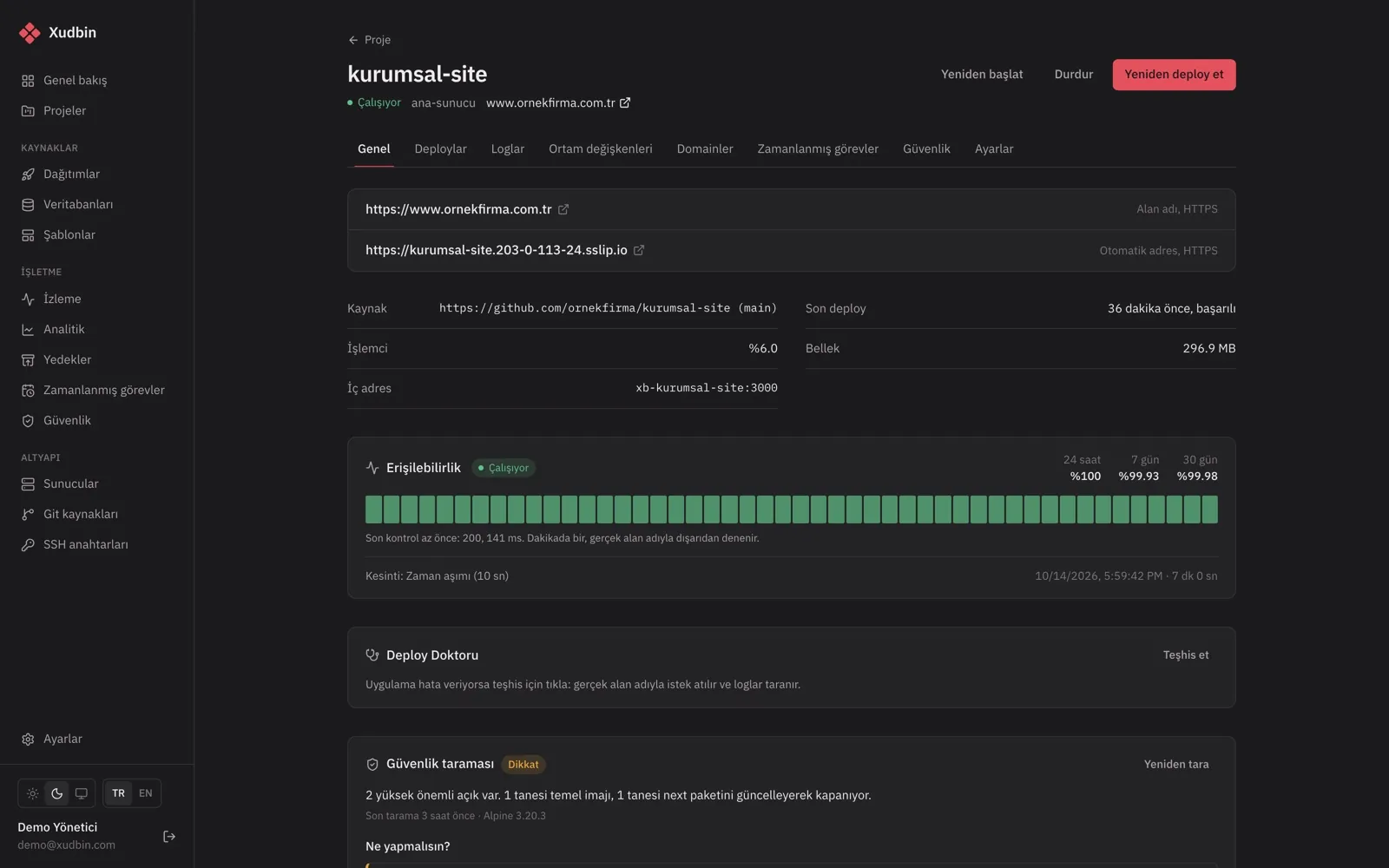Switch to the Deploylar tab
The height and width of the screenshot is (868, 1389).
click(x=440, y=149)
